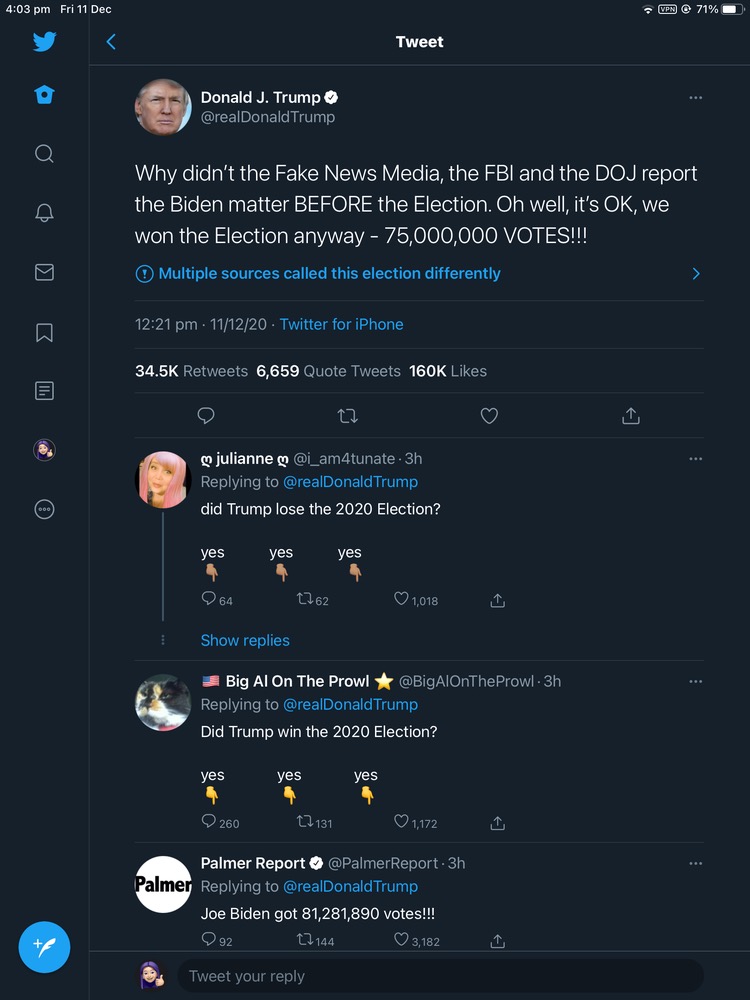Open Lists icon in sidebar
This screenshot has width=750, height=1000.
click(x=44, y=391)
